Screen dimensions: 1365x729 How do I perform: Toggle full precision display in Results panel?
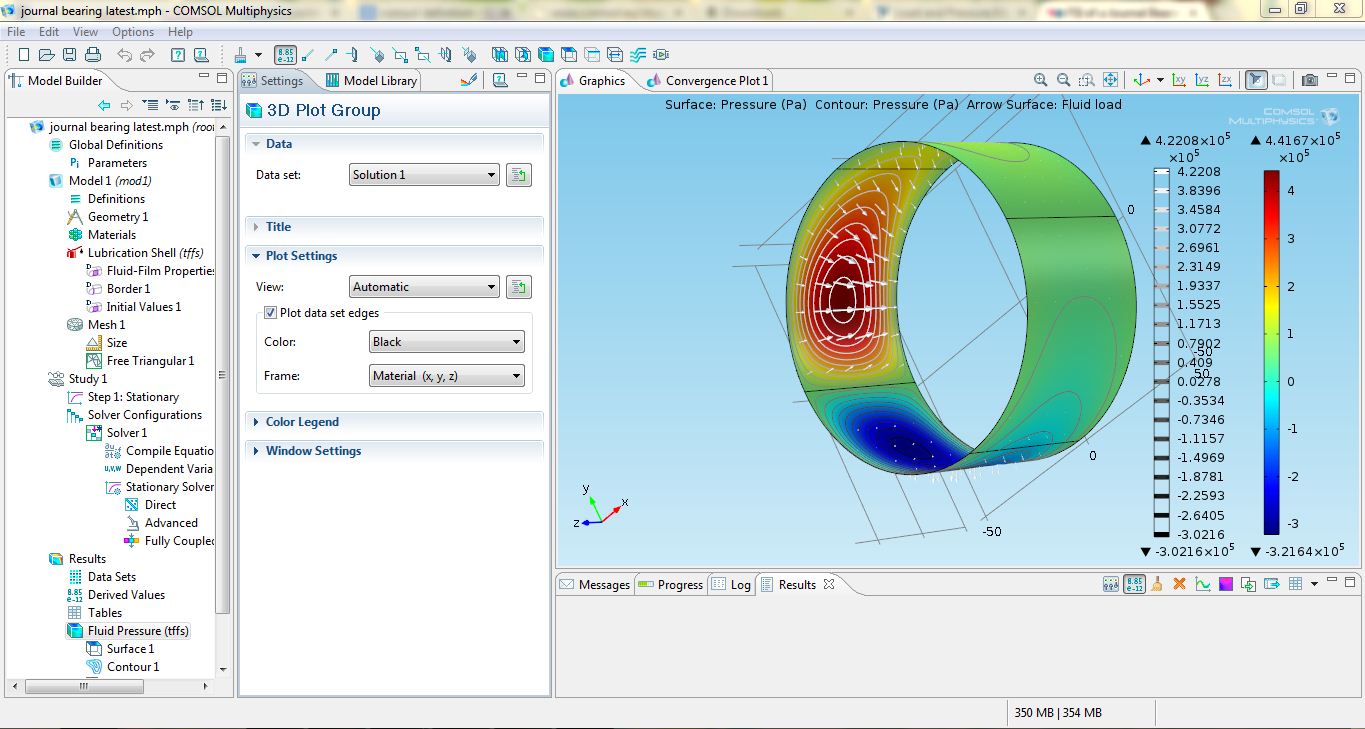coord(1134,584)
